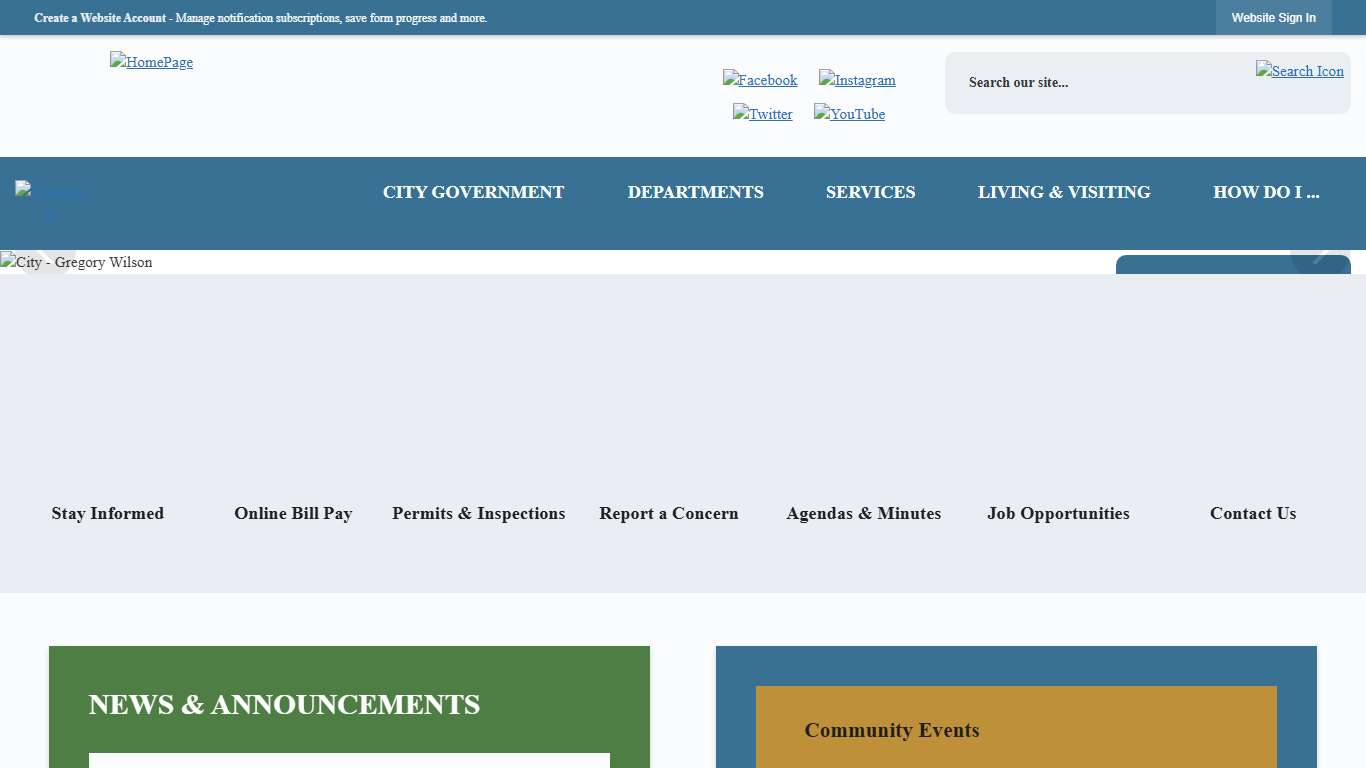Click the Gregory Wilson hero slide
The width and height of the screenshot is (1366, 768).
pos(76,262)
